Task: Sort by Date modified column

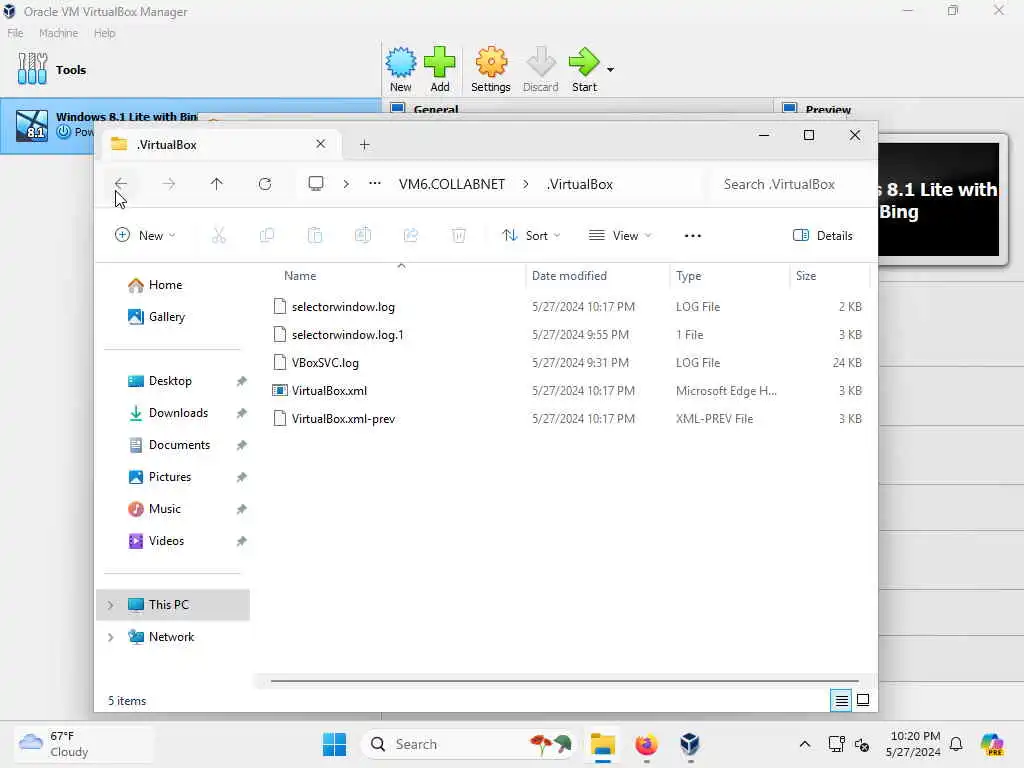Action: pos(569,276)
